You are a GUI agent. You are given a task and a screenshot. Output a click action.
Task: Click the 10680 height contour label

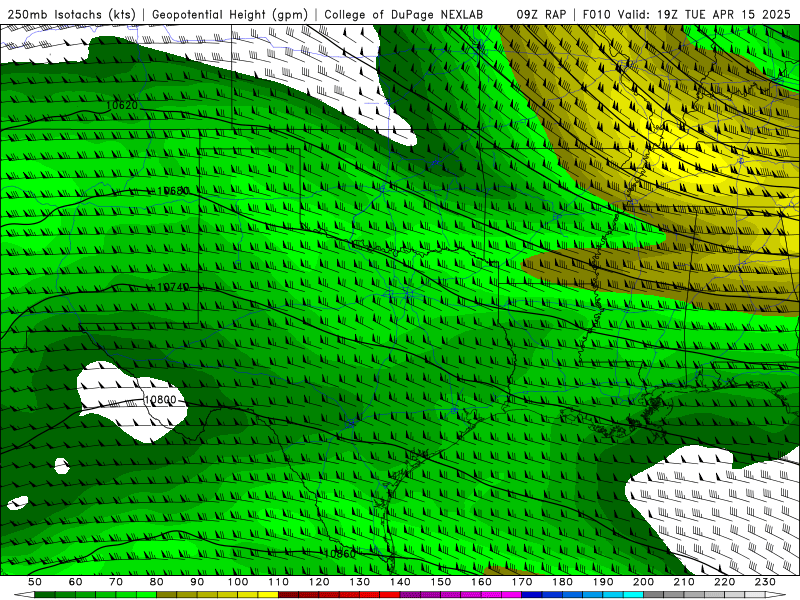click(173, 191)
